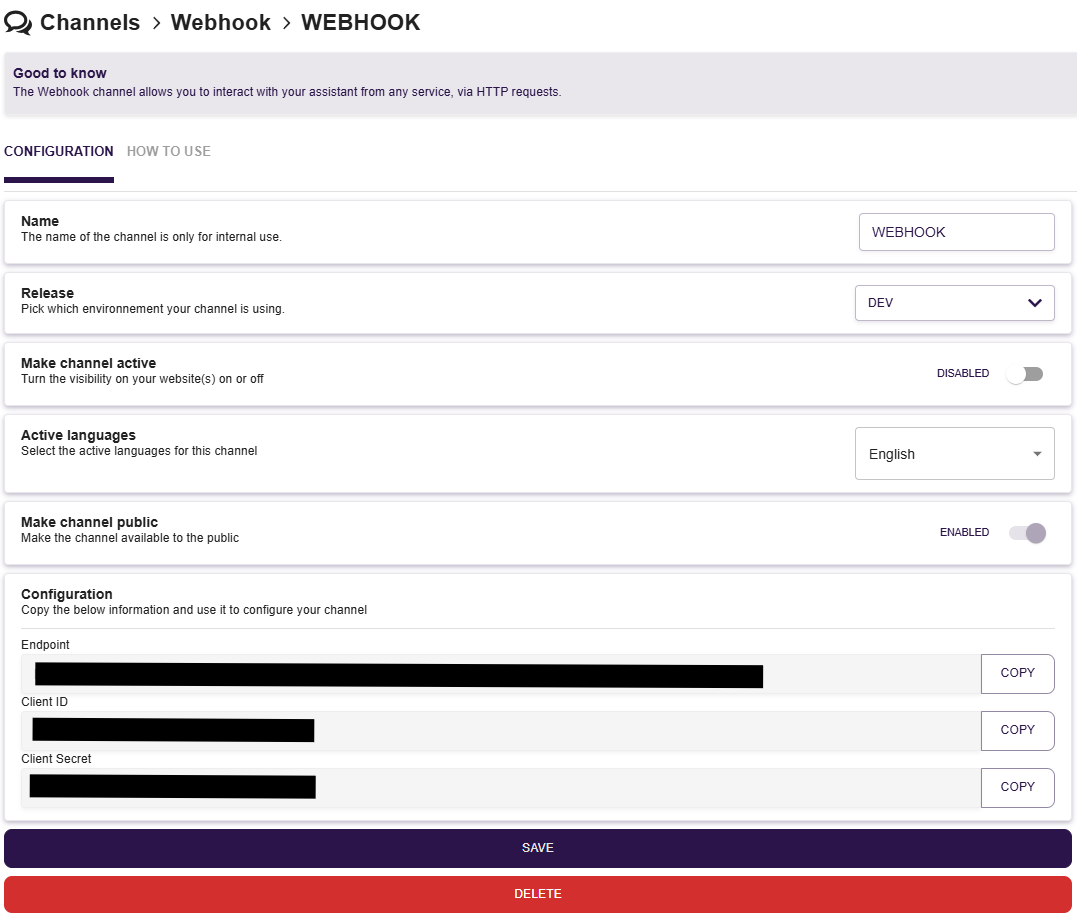Open the Release DEV dropdown

coord(954,303)
